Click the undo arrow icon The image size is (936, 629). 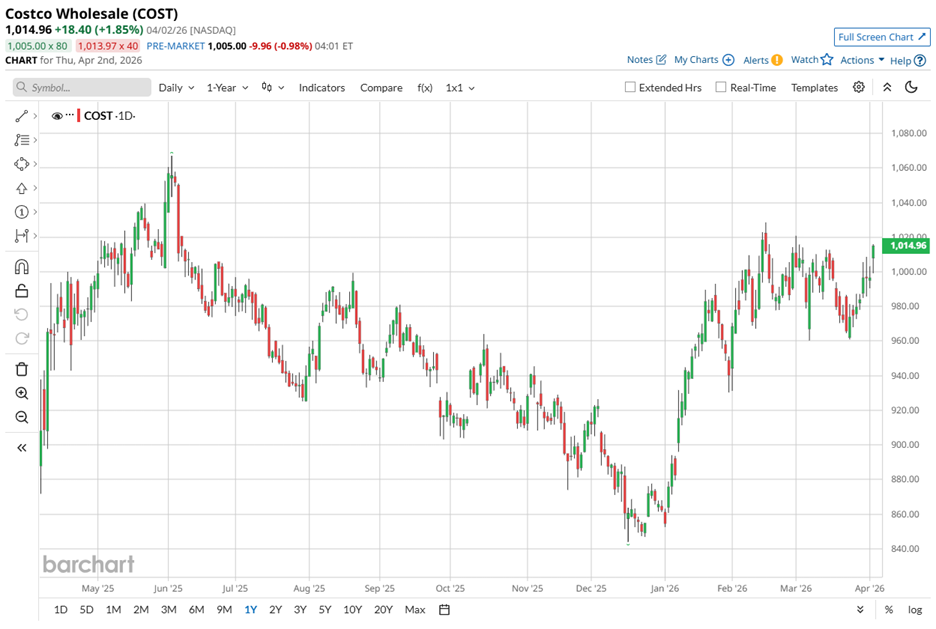[21, 314]
